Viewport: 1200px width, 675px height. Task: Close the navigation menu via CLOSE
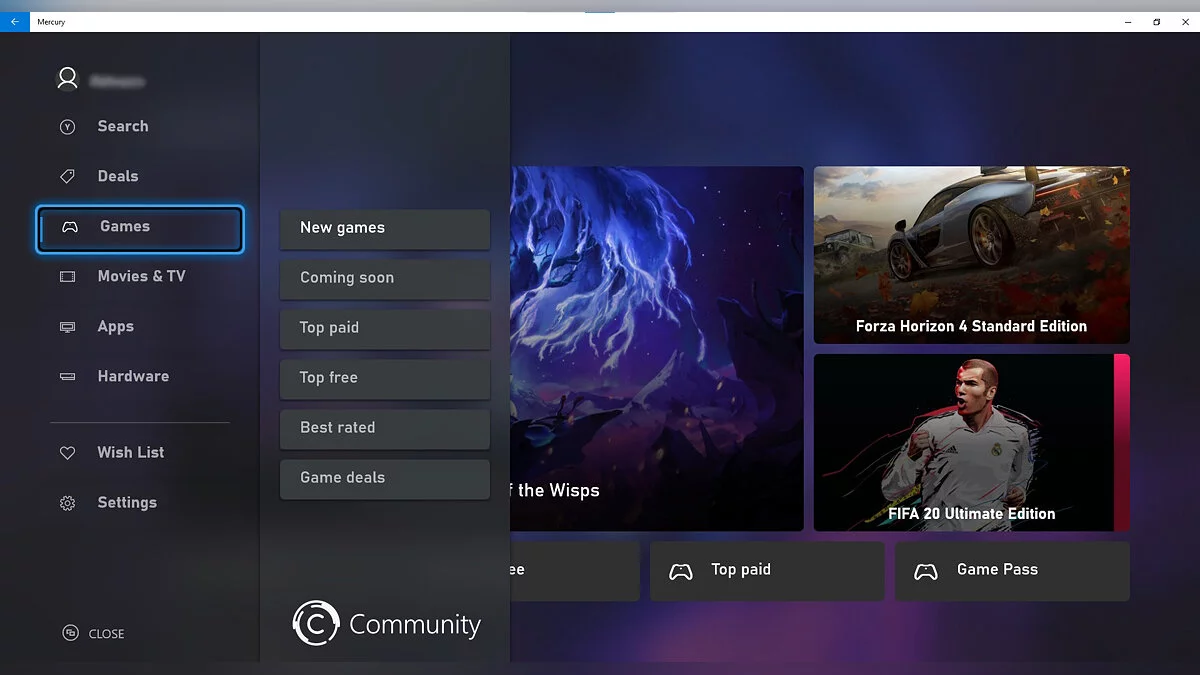[94, 633]
